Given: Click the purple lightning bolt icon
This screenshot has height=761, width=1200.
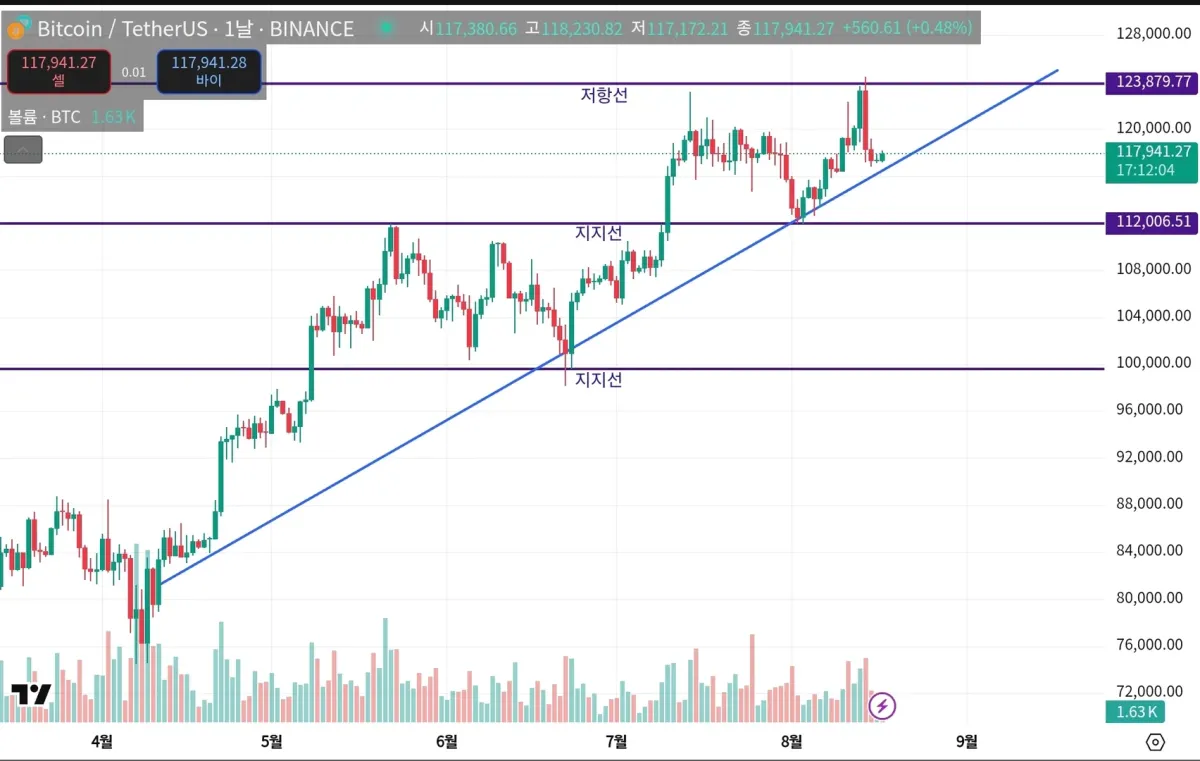Looking at the screenshot, I should (x=881, y=707).
